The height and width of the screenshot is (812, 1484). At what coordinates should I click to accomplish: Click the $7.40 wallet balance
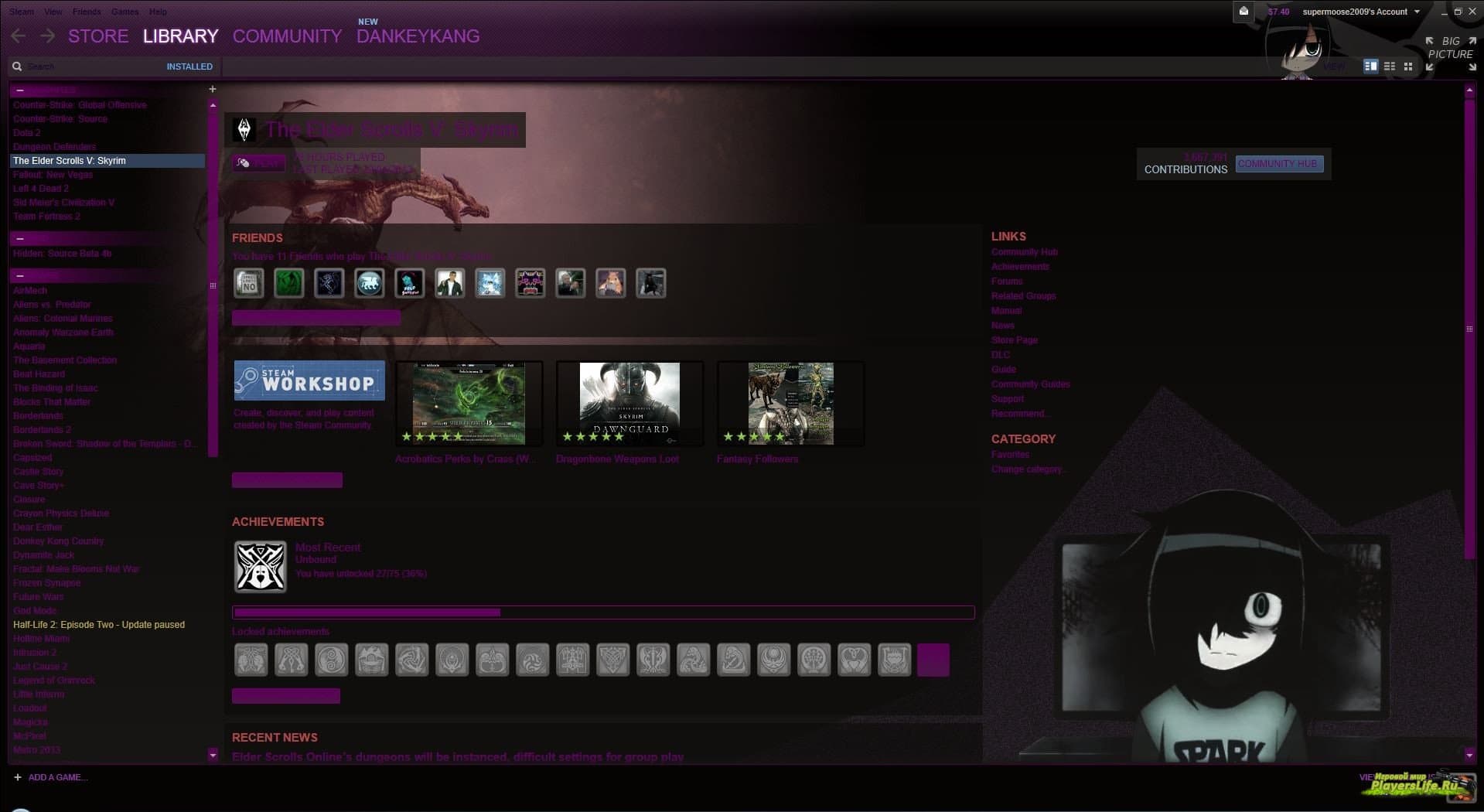(x=1278, y=12)
